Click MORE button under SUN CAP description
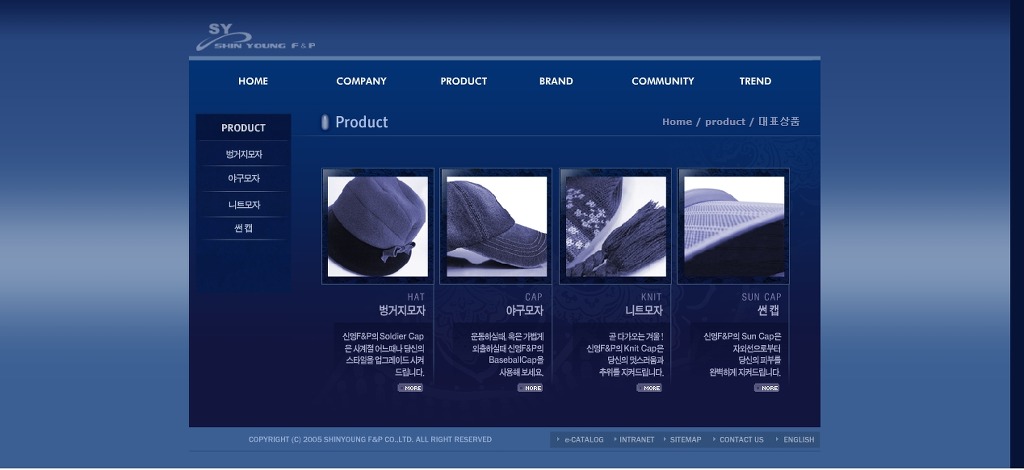1024x470 pixels. click(x=767, y=388)
